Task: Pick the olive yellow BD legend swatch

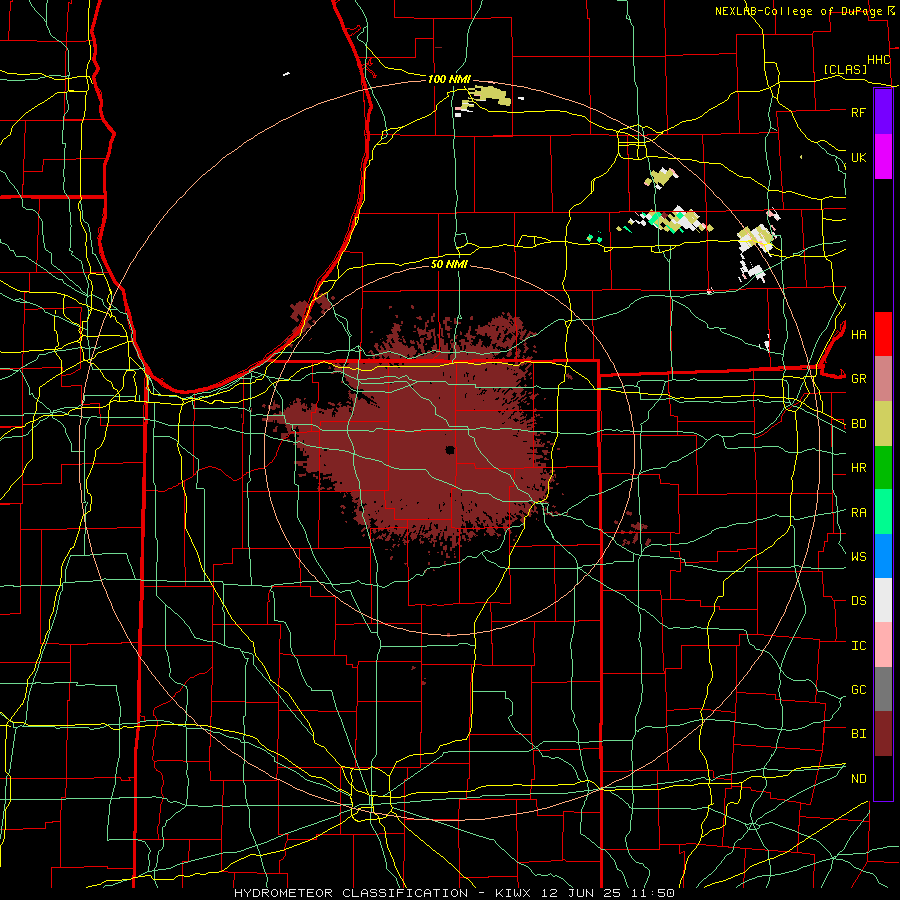Action: tap(883, 423)
